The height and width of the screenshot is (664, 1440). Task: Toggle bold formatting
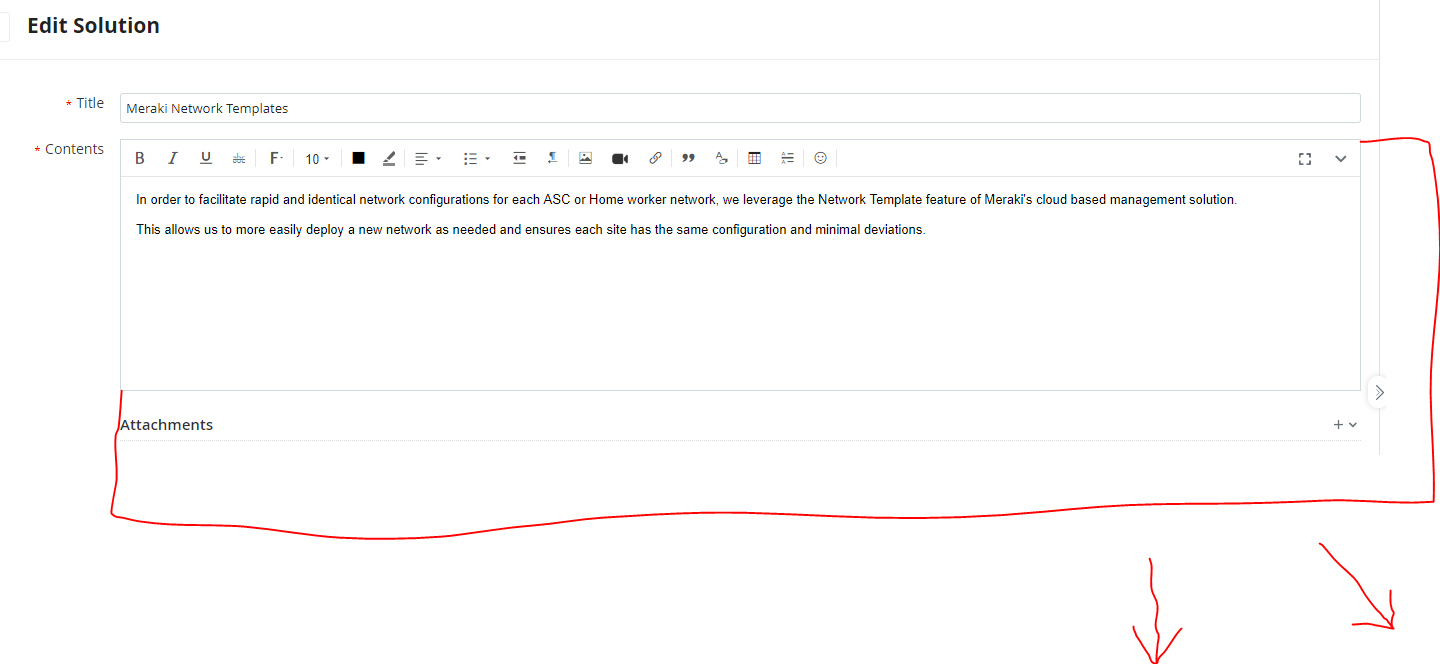point(140,158)
